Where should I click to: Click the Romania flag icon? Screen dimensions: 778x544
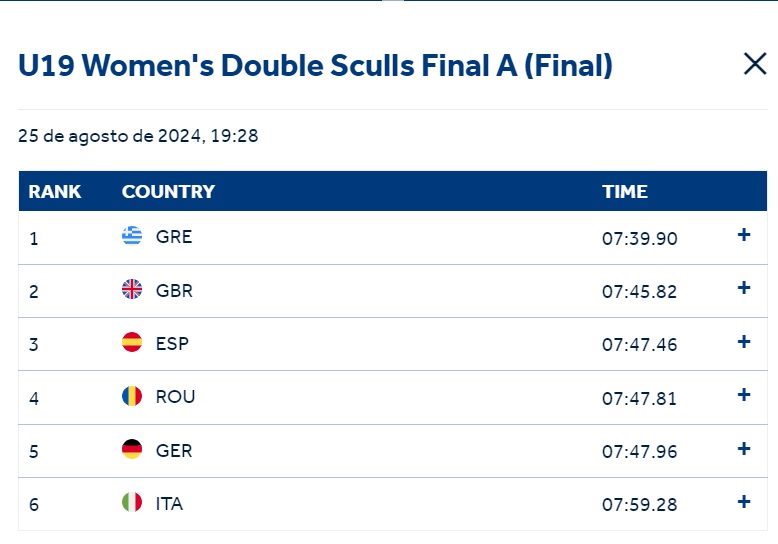coord(132,396)
